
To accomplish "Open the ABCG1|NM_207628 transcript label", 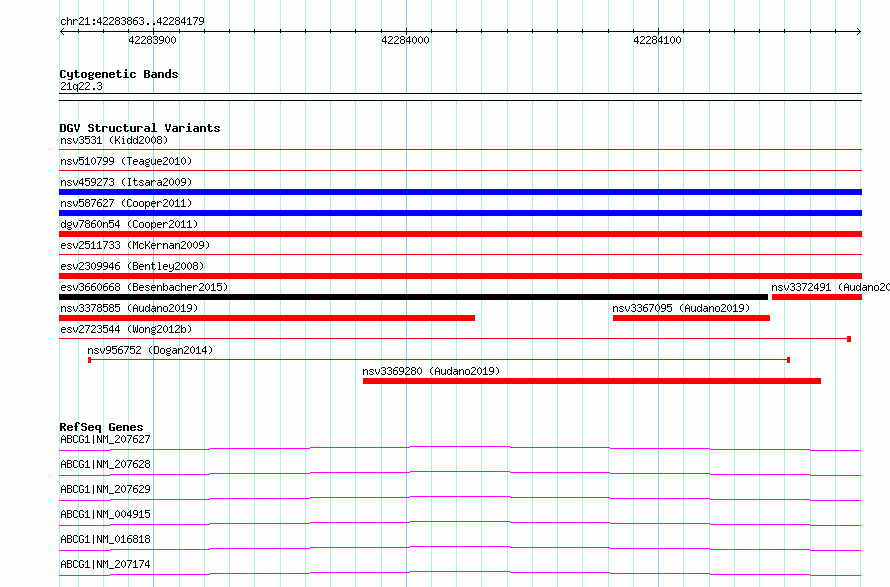I will pos(106,464).
